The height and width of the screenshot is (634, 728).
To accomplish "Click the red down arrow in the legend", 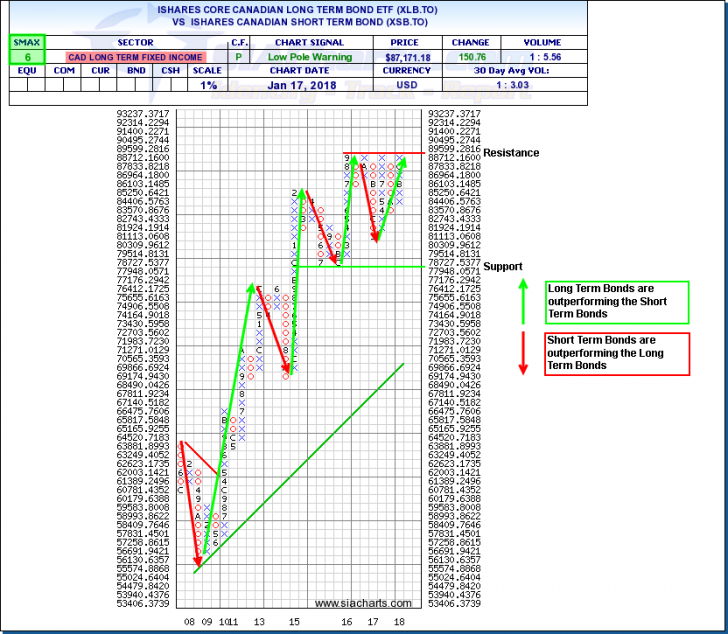I will [523, 353].
